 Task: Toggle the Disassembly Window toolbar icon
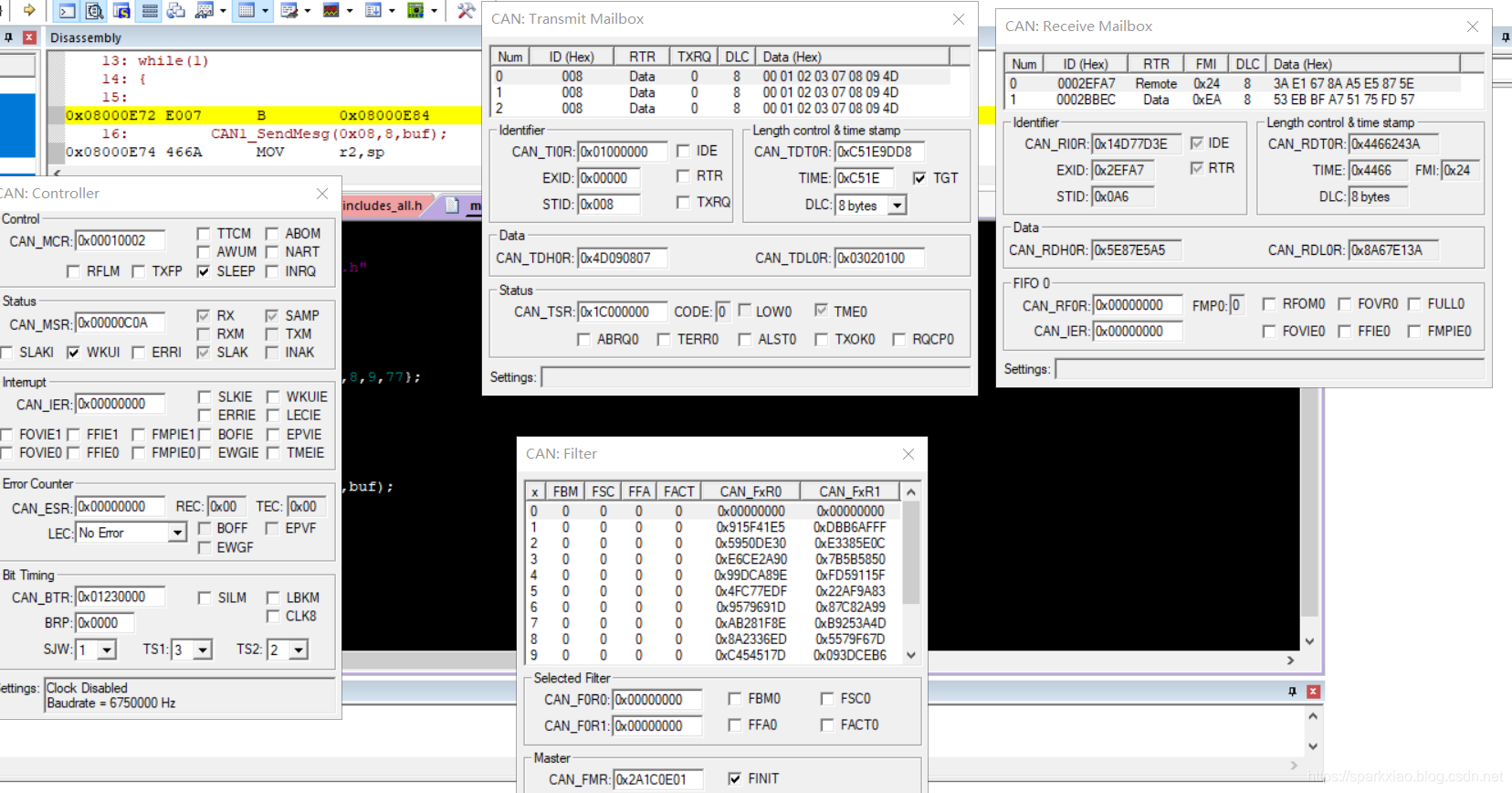pos(94,10)
